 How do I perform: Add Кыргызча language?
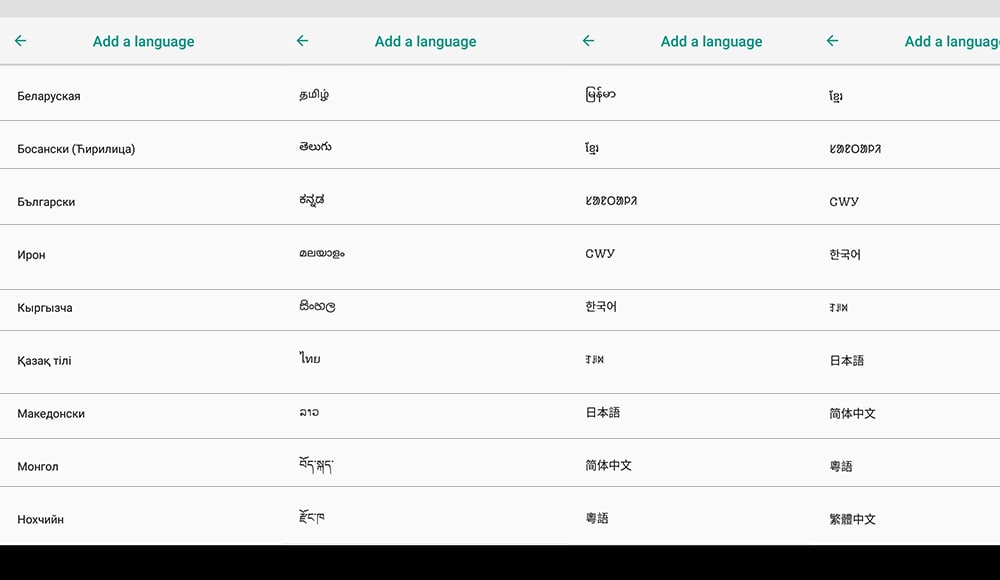[x=45, y=308]
